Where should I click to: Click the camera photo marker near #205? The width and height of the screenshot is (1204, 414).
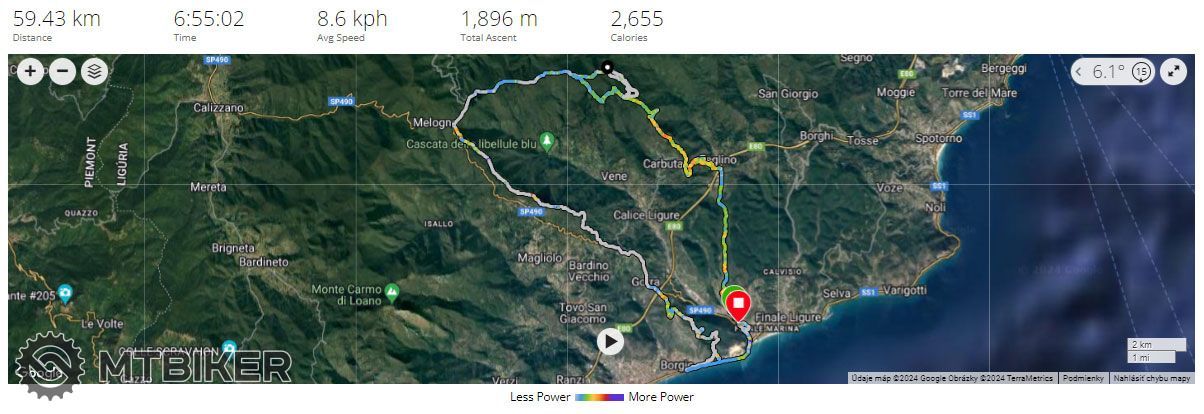[65, 293]
